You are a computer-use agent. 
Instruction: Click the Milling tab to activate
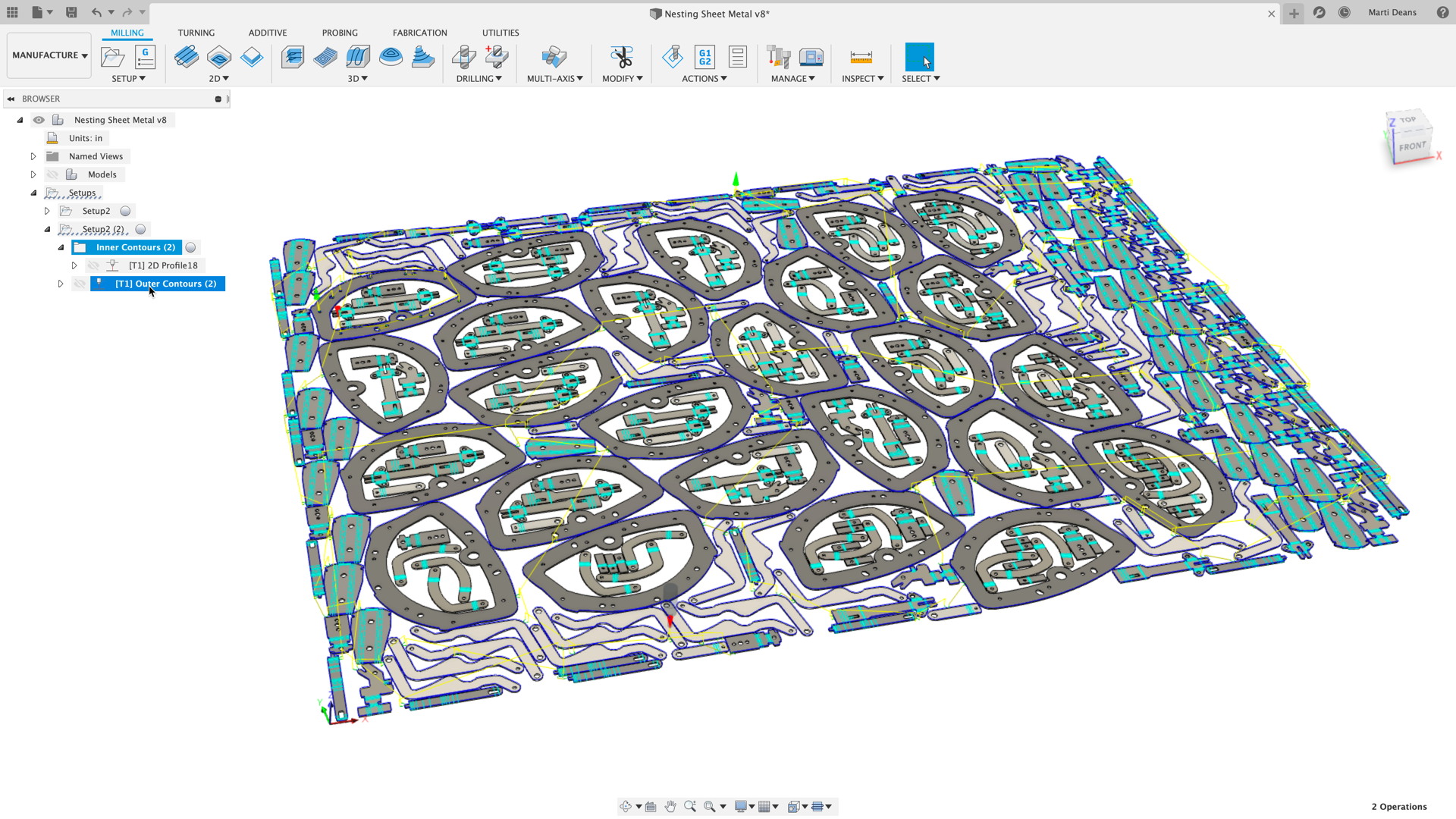point(125,32)
